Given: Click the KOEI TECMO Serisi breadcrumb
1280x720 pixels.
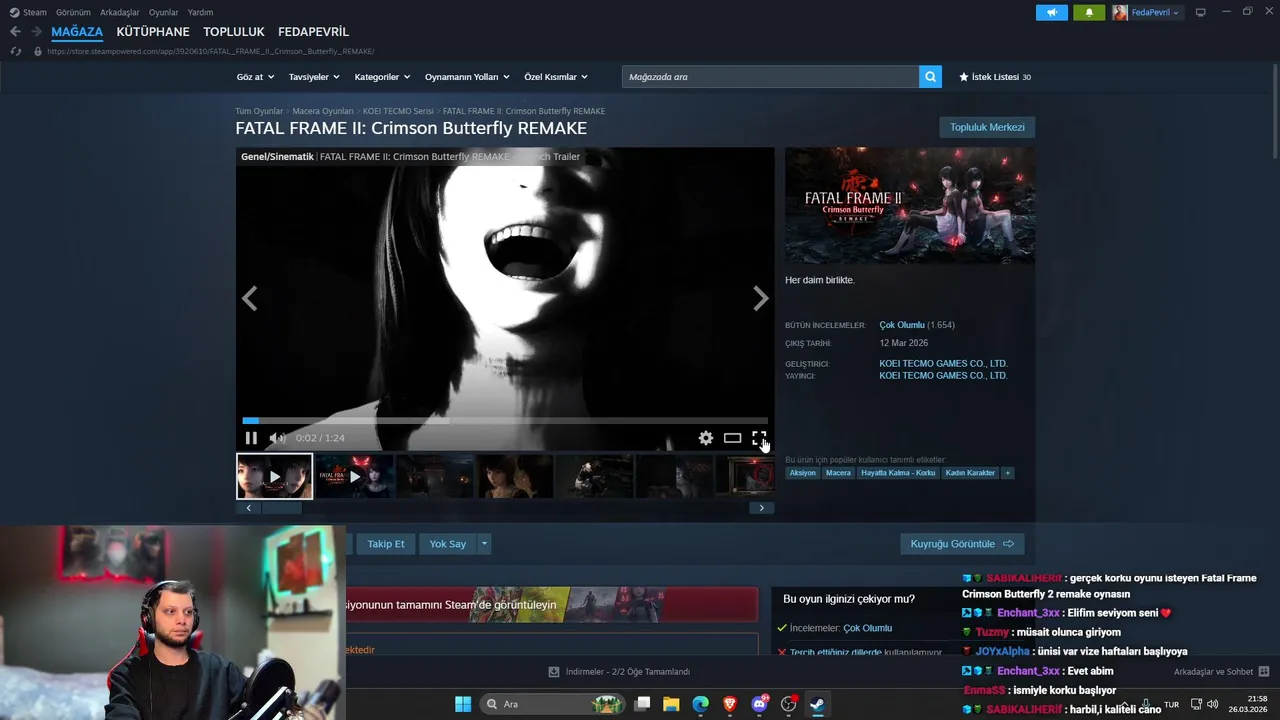Looking at the screenshot, I should coord(398,111).
